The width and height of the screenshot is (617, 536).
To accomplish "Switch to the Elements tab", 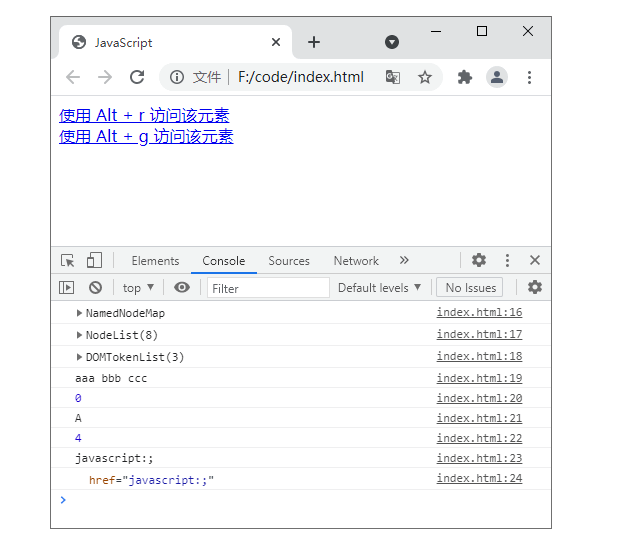I will [155, 261].
